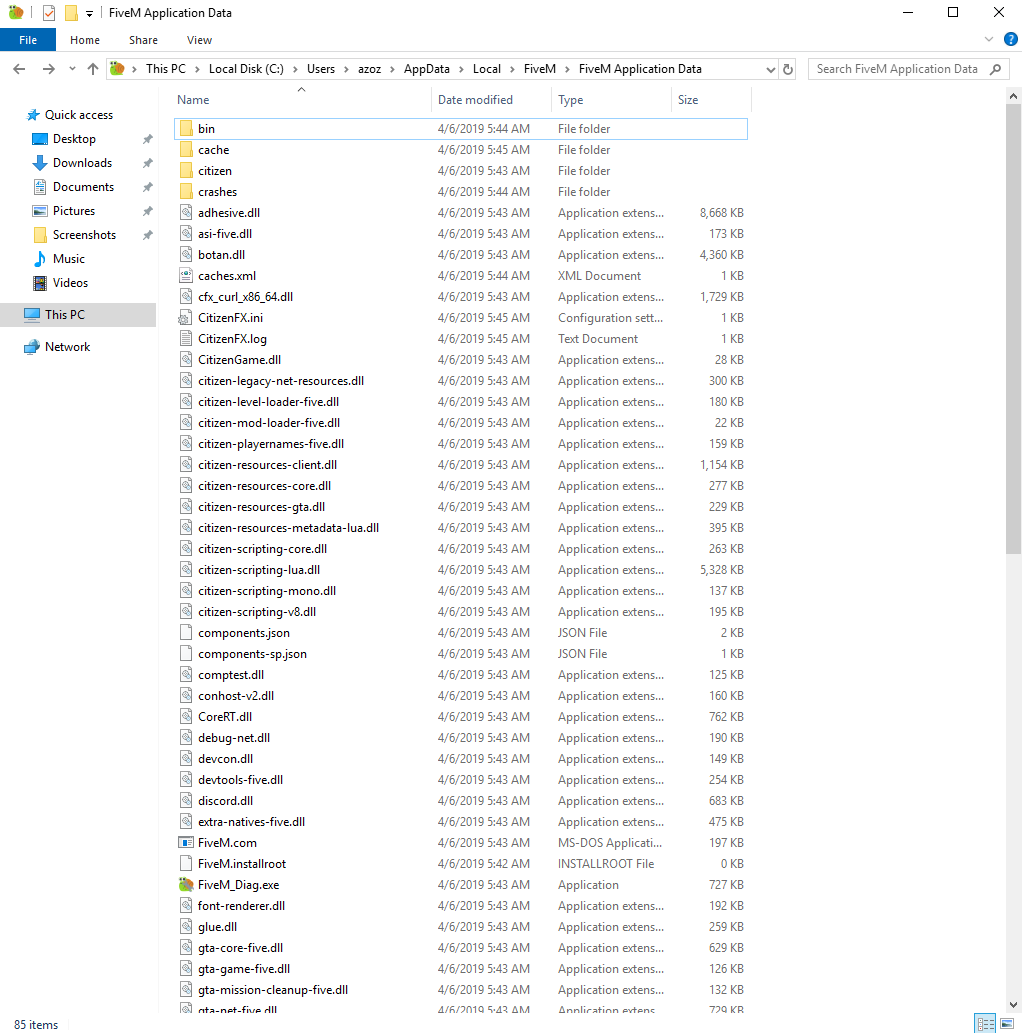The image size is (1023, 1033).
Task: Select the file named botan.dll
Action: click(221, 255)
